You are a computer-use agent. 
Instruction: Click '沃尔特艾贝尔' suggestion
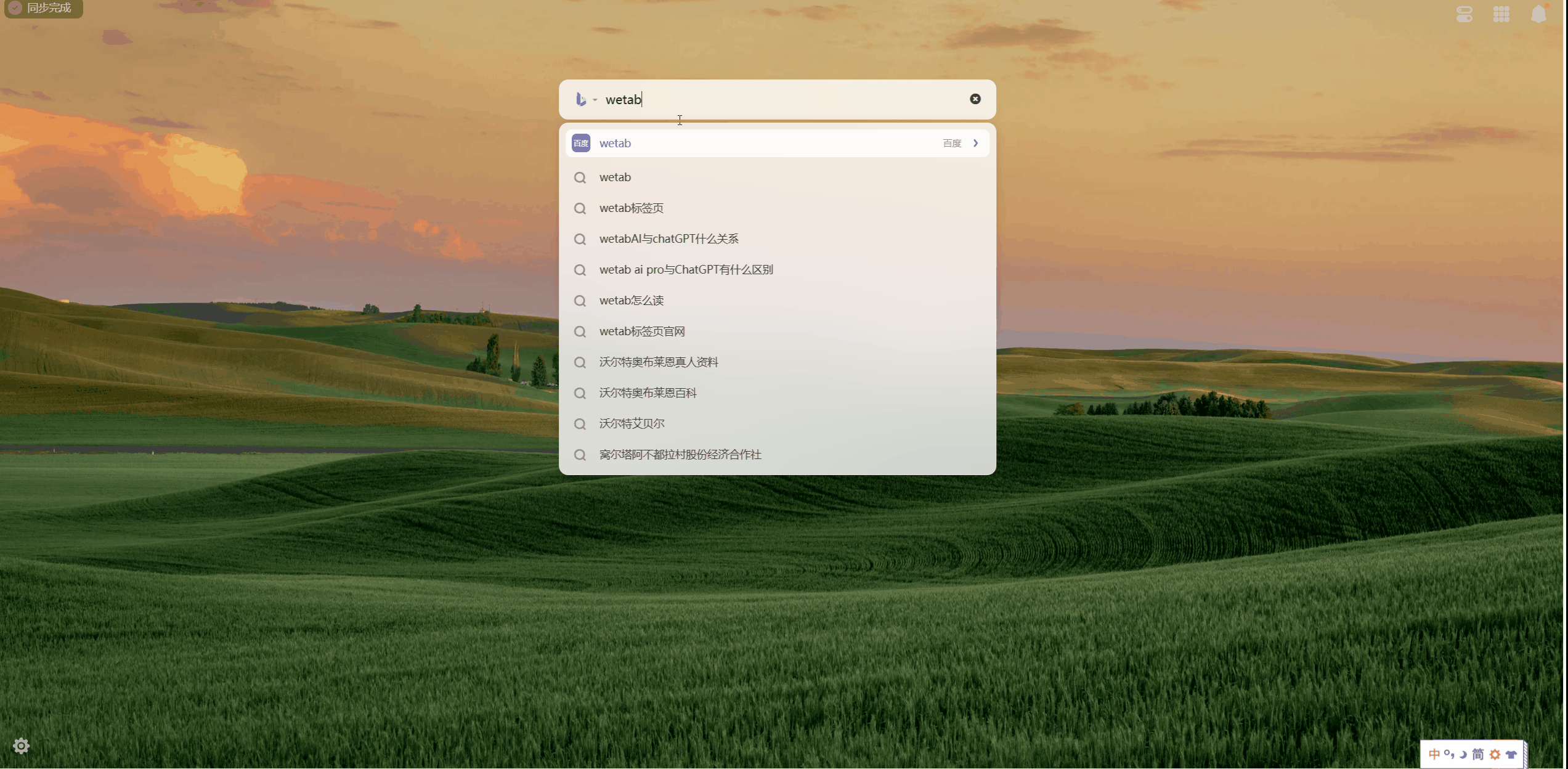632,424
